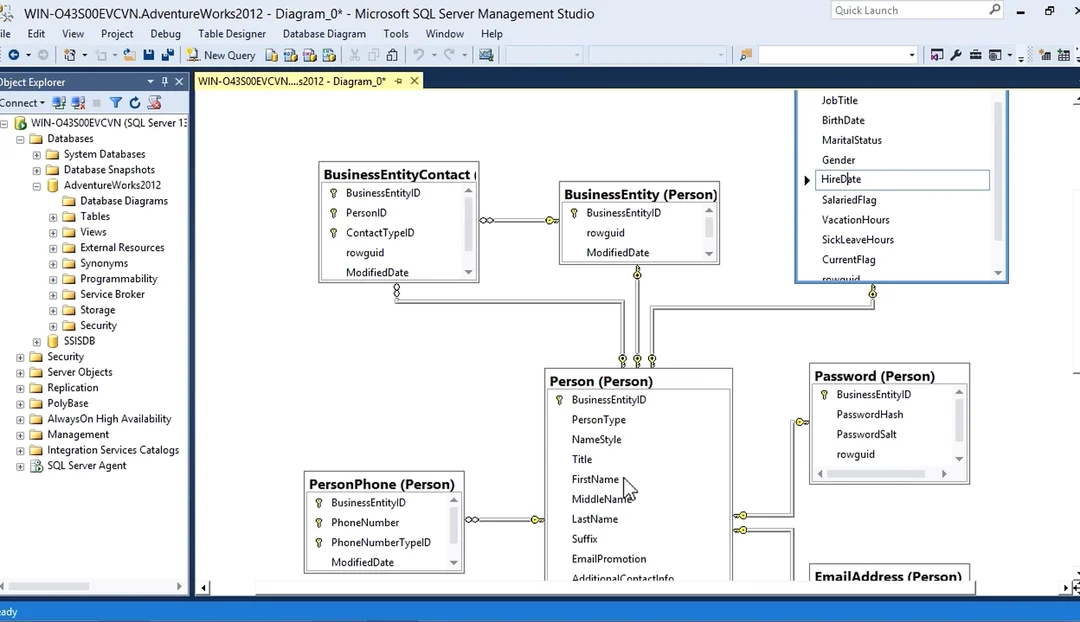This screenshot has height=622, width=1080.
Task: Select the Database Diagrams folder
Action: point(124,201)
